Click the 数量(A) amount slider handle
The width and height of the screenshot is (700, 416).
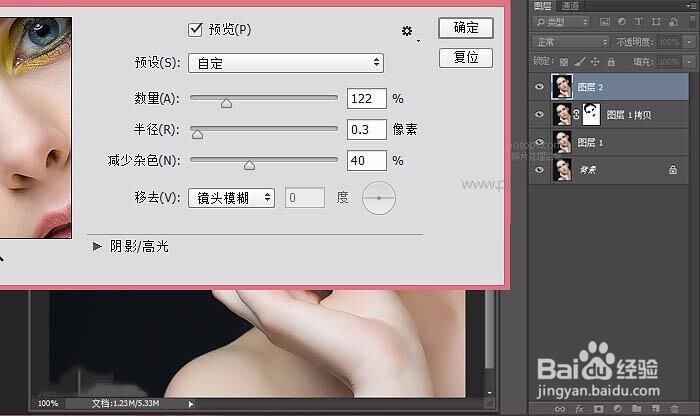(226, 104)
